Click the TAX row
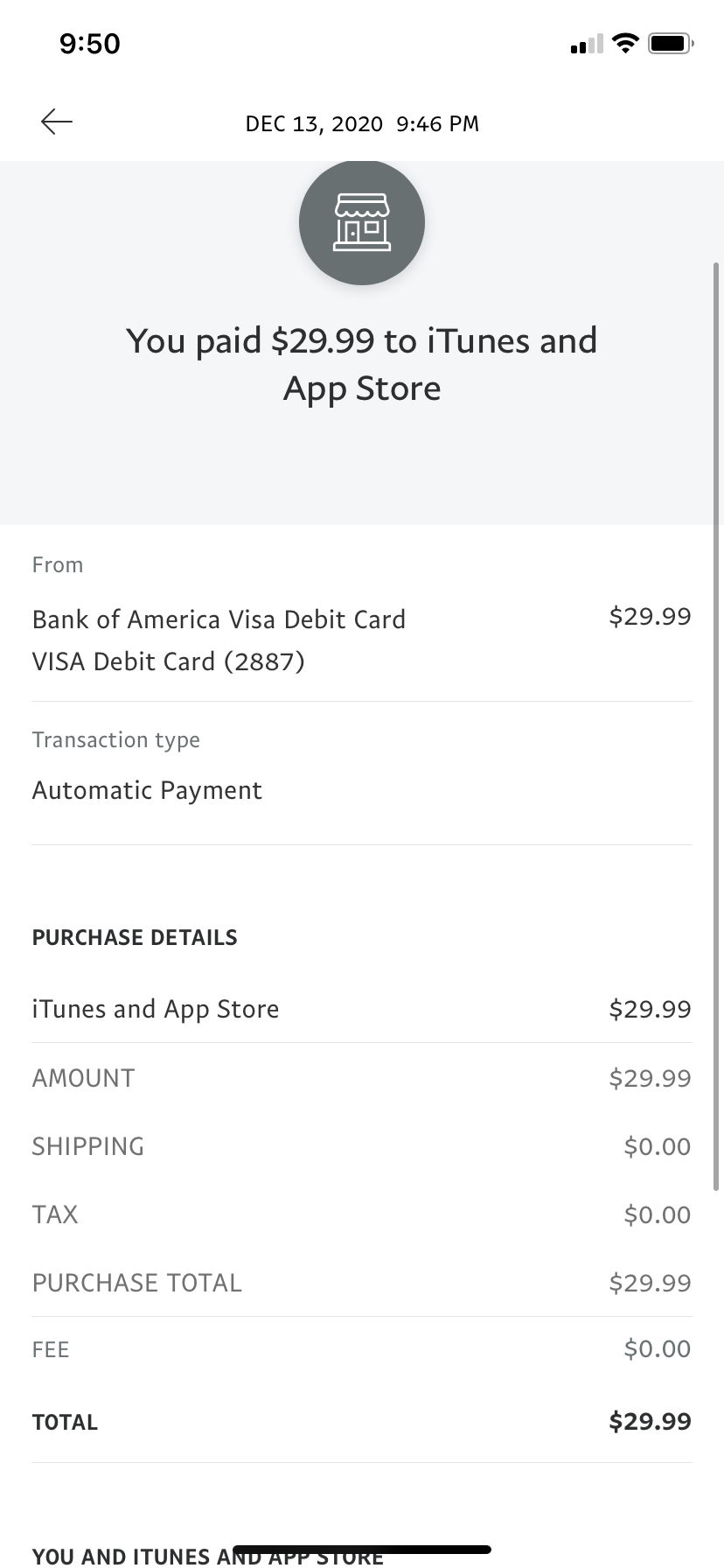Image resolution: width=724 pixels, height=1568 pixels. [362, 1214]
